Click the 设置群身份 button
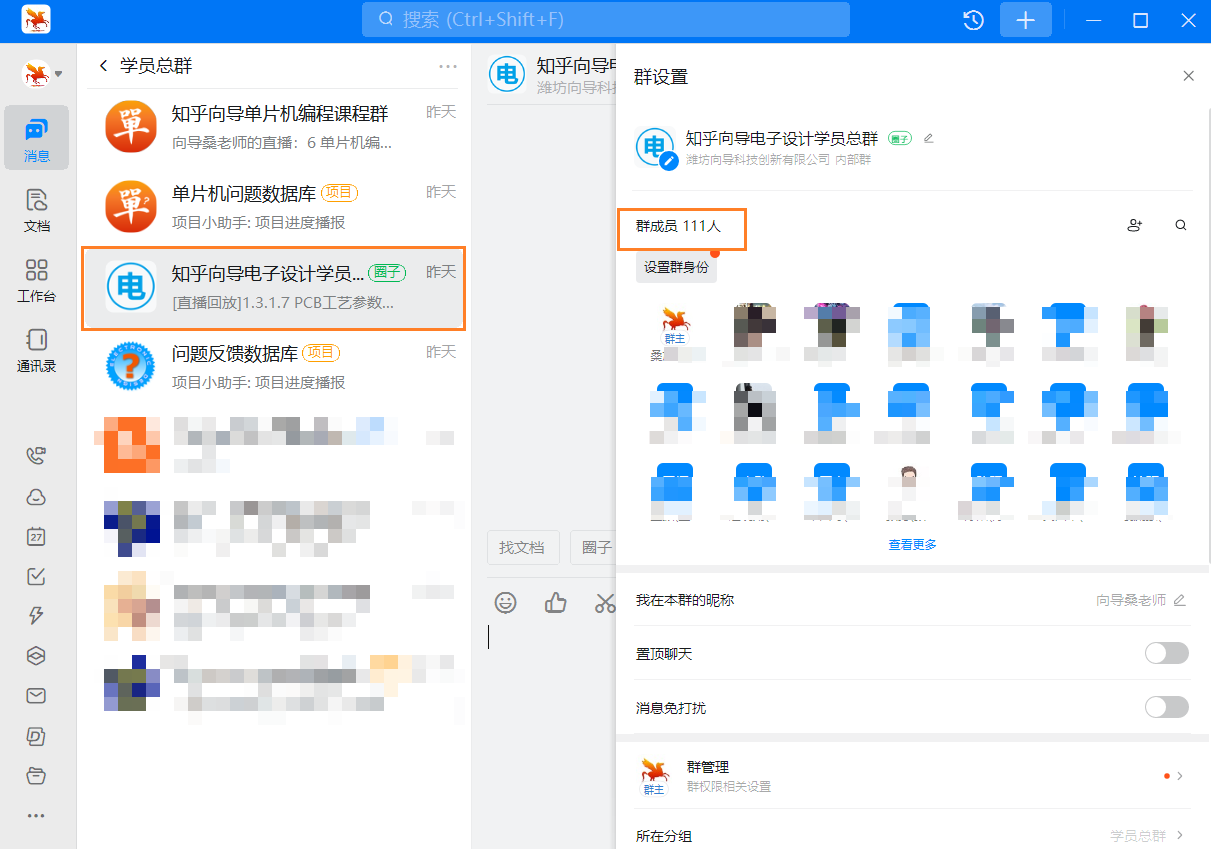Screen dimensions: 1211x849 (676, 268)
